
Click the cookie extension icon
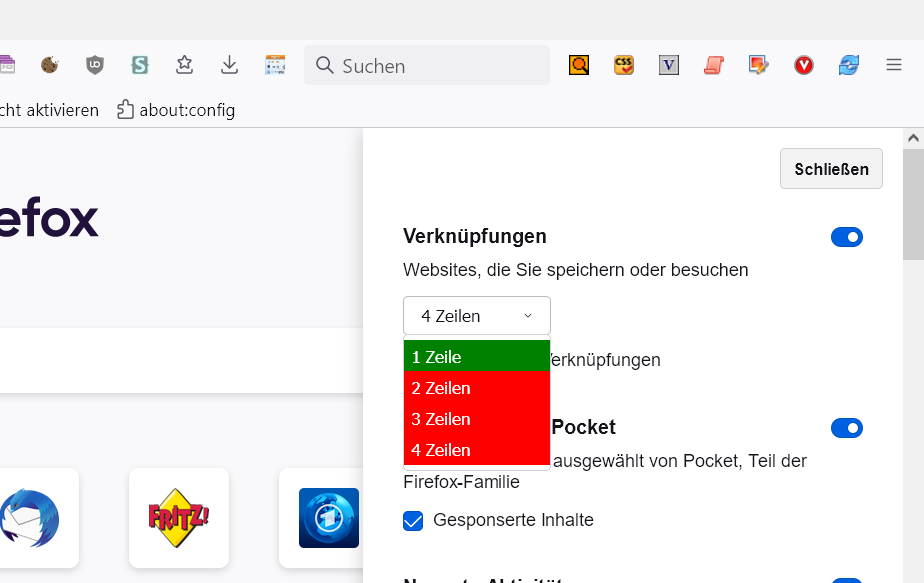pos(49,65)
